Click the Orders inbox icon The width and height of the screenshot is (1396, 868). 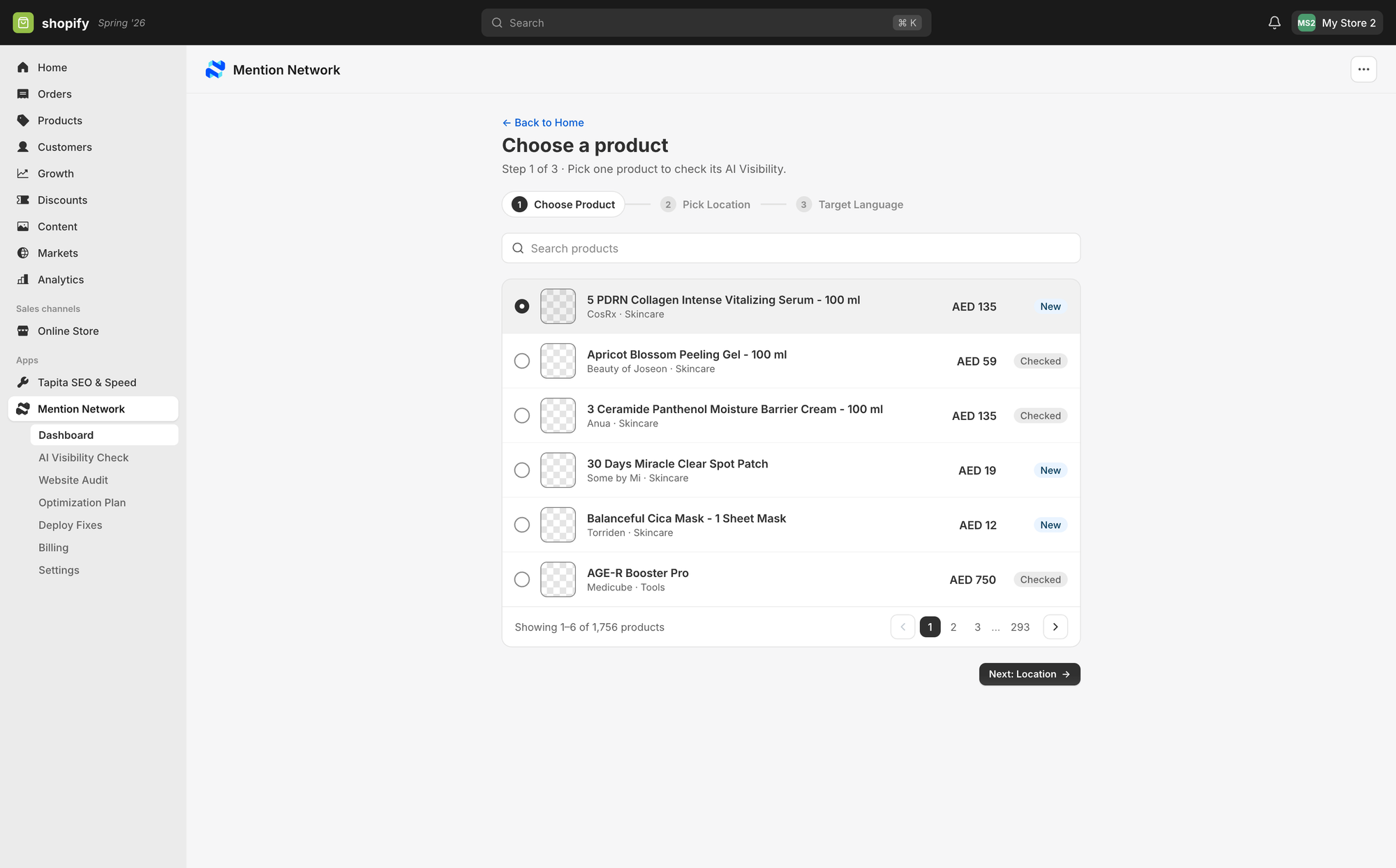[x=23, y=94]
